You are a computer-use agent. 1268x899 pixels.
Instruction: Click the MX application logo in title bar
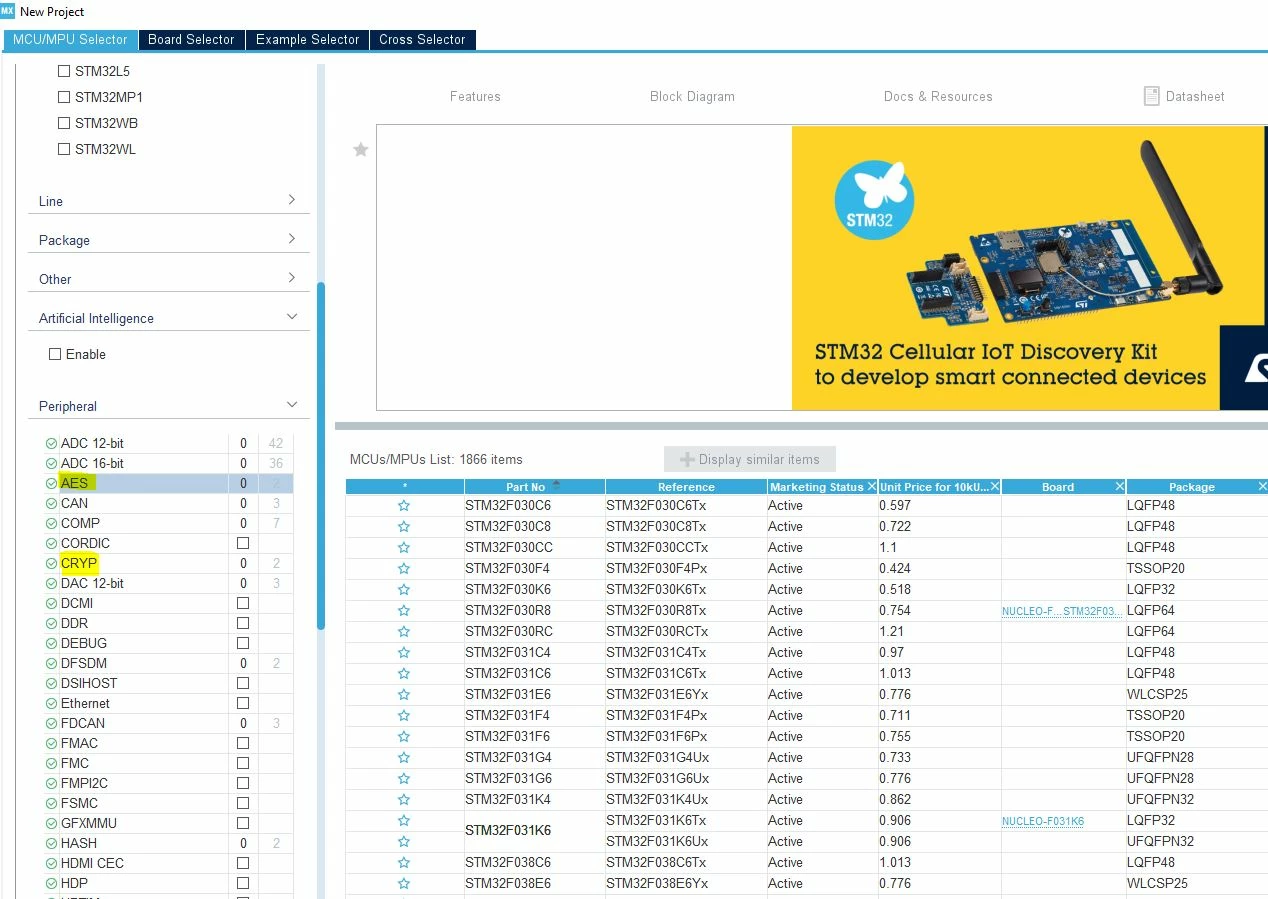[8, 11]
